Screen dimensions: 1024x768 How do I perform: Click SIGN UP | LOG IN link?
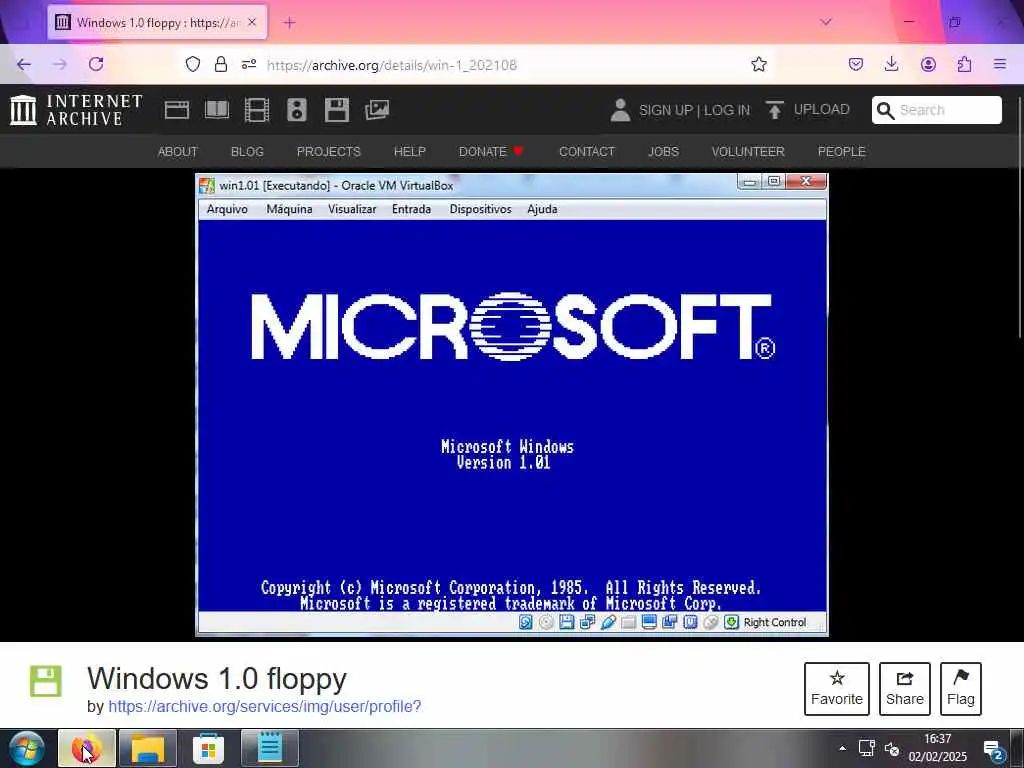click(x=694, y=110)
